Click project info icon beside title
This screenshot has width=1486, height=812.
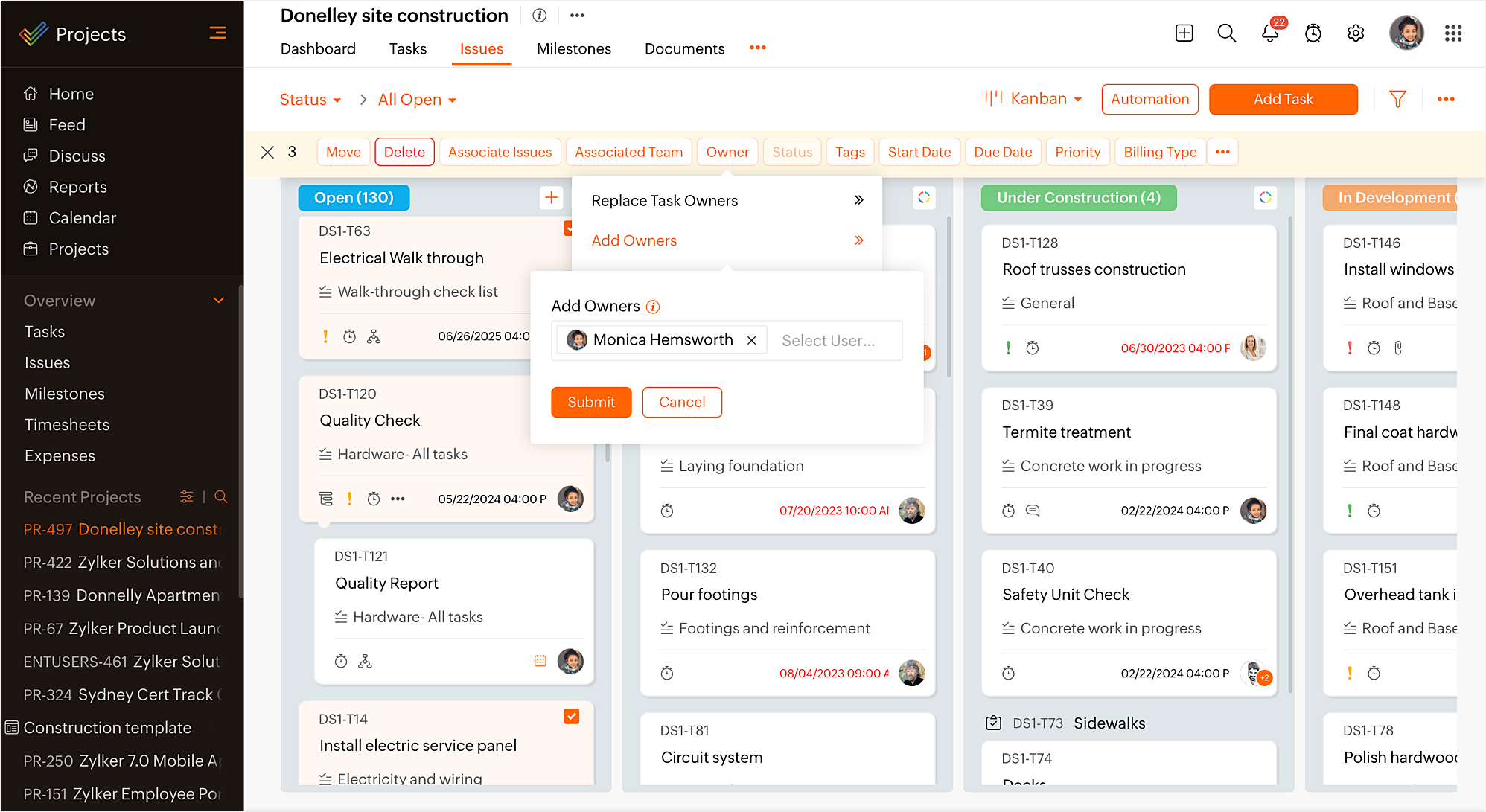[540, 16]
